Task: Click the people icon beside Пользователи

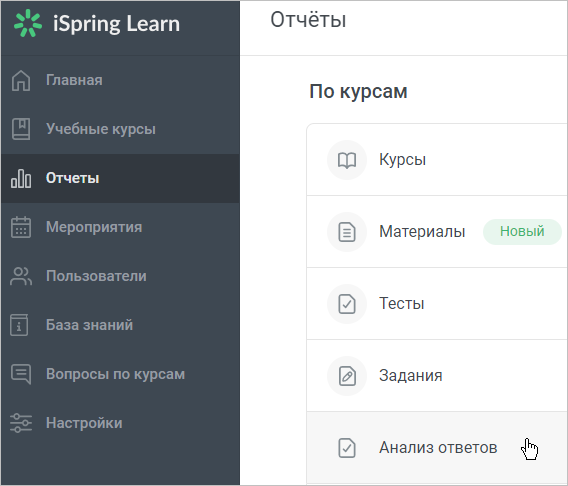Action: click(21, 276)
